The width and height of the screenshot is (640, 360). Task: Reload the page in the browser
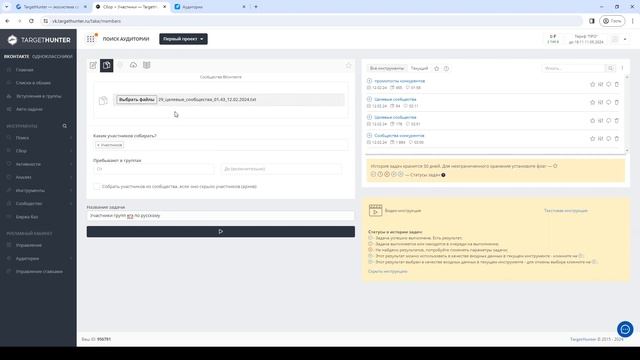(x=31, y=21)
